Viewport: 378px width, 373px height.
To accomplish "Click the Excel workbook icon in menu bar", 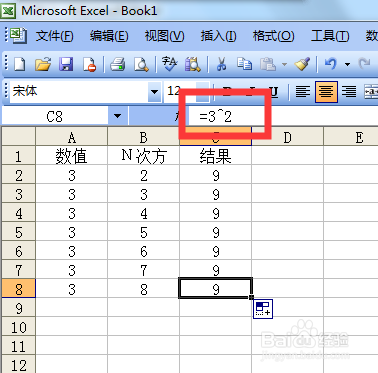I will click(17, 35).
